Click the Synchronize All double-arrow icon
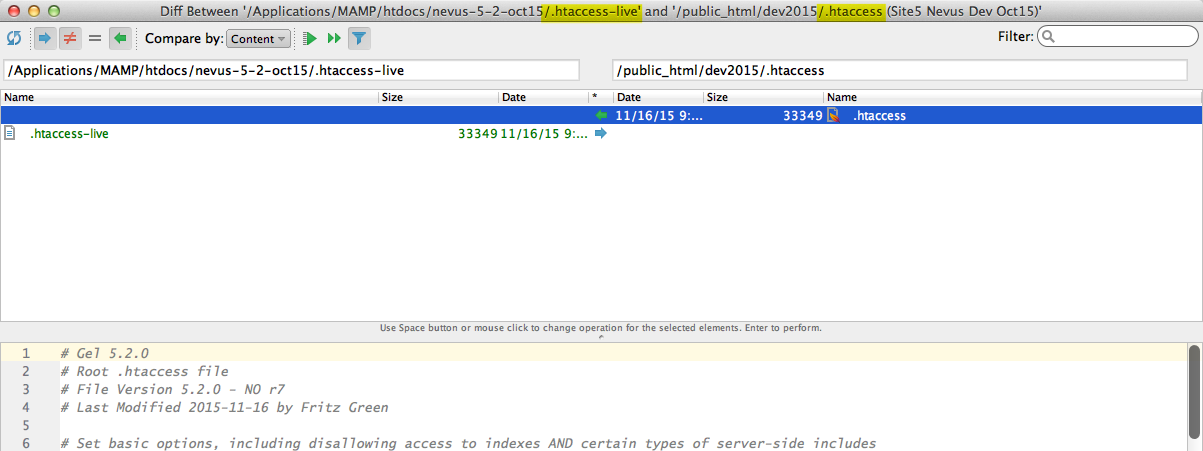1203x451 pixels. (334, 39)
